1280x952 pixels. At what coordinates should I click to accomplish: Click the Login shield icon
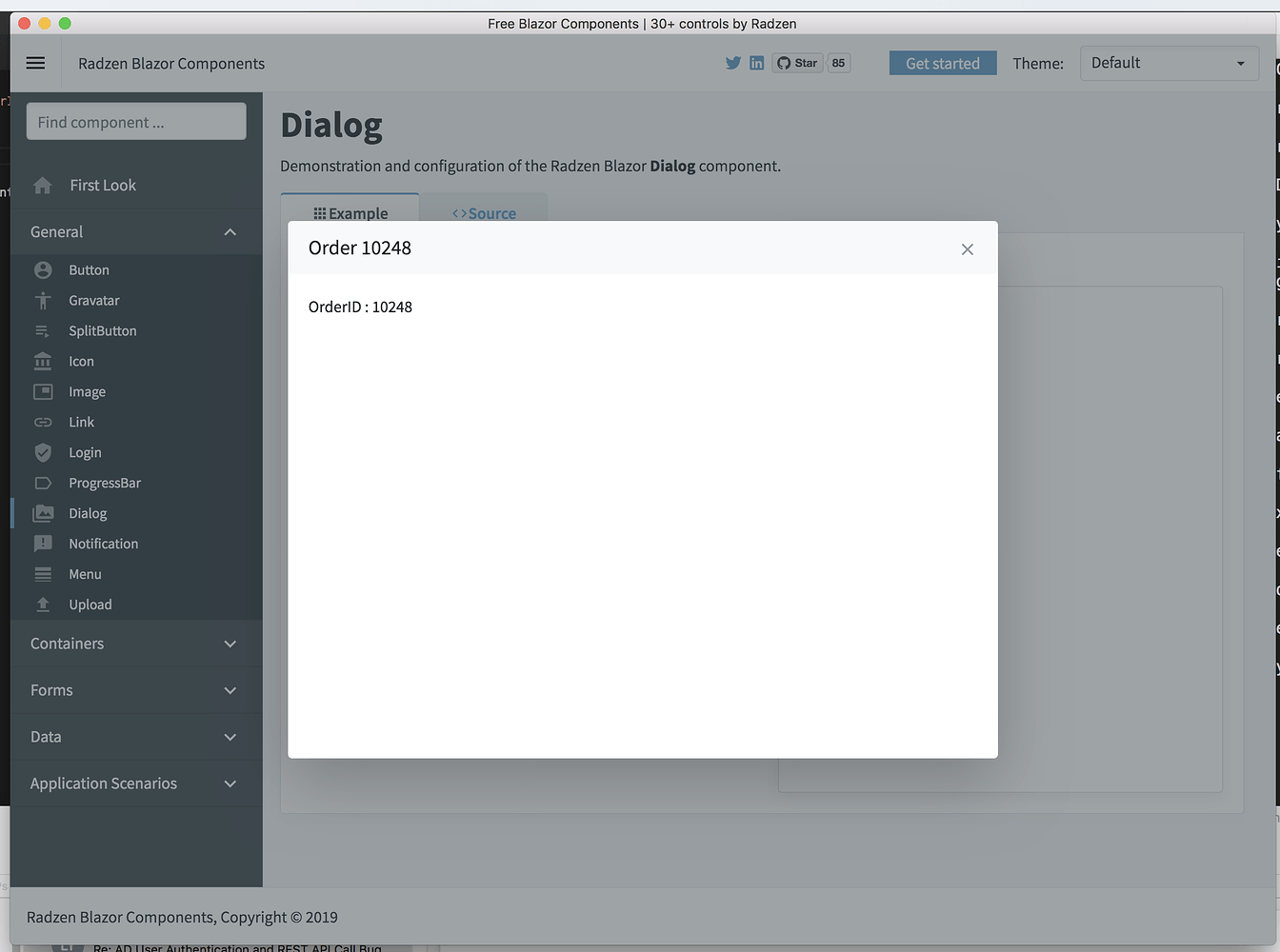(43, 453)
